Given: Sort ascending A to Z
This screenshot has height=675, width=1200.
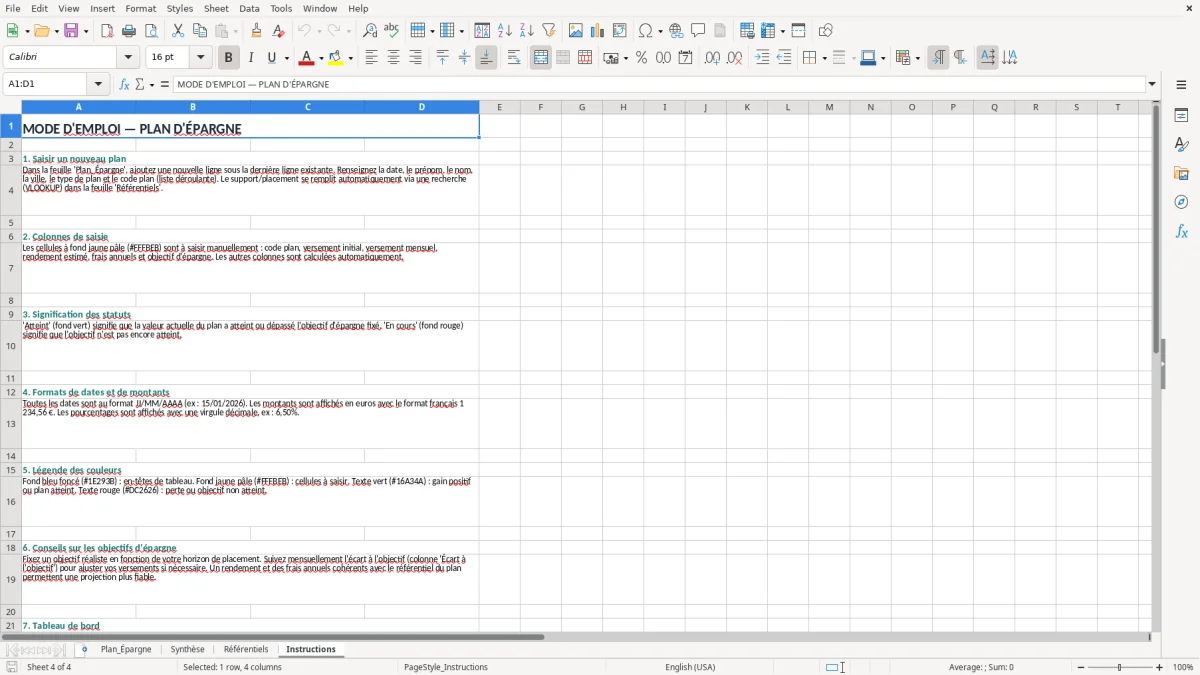Looking at the screenshot, I should pos(505,31).
